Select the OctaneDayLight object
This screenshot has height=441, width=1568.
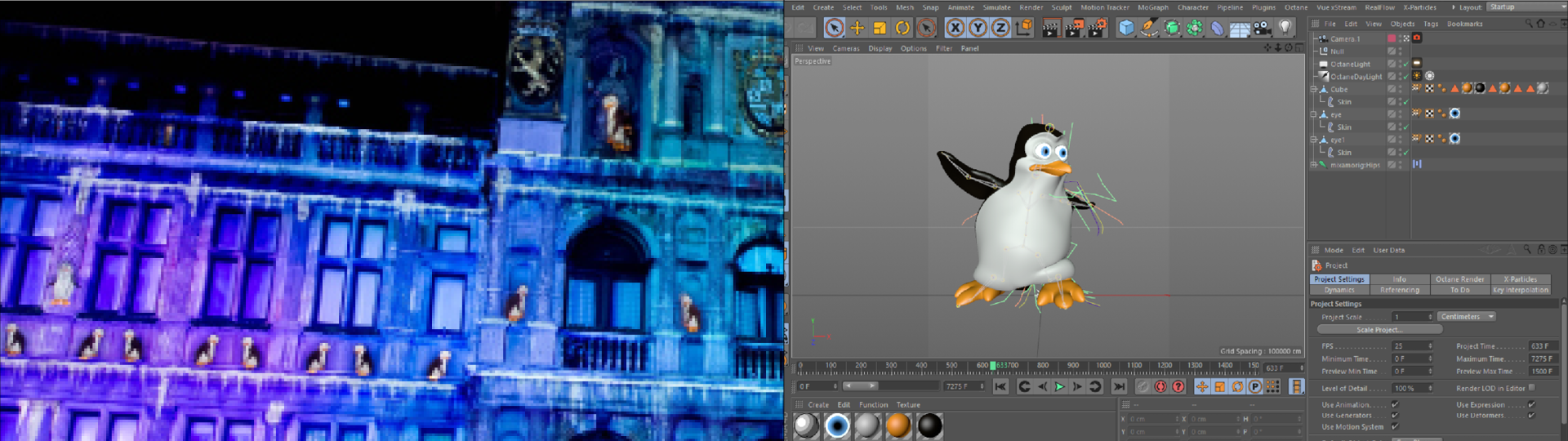click(1356, 77)
